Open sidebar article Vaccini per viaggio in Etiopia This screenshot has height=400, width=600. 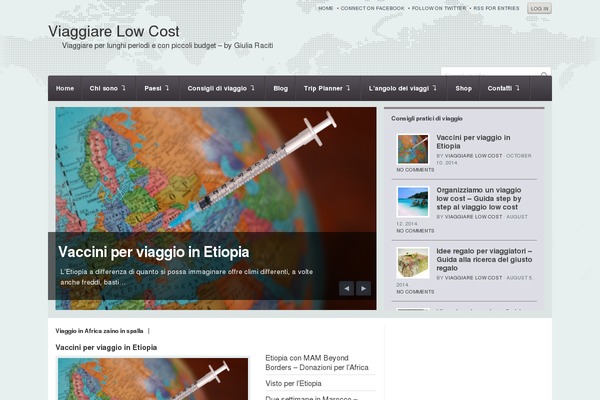473,142
